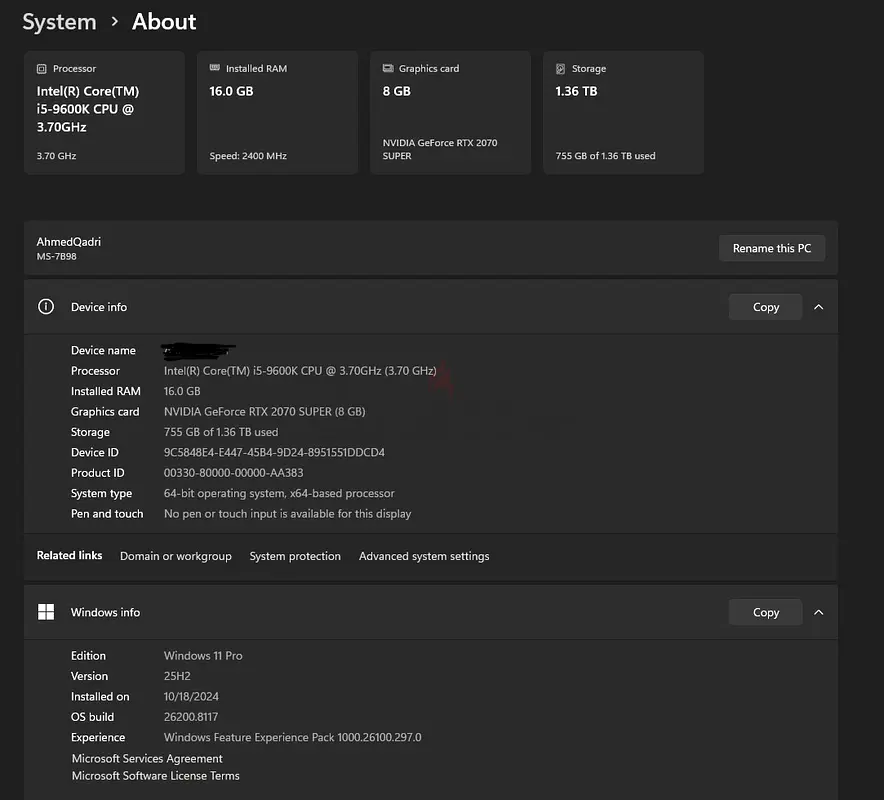Copy the Device info details

point(765,307)
